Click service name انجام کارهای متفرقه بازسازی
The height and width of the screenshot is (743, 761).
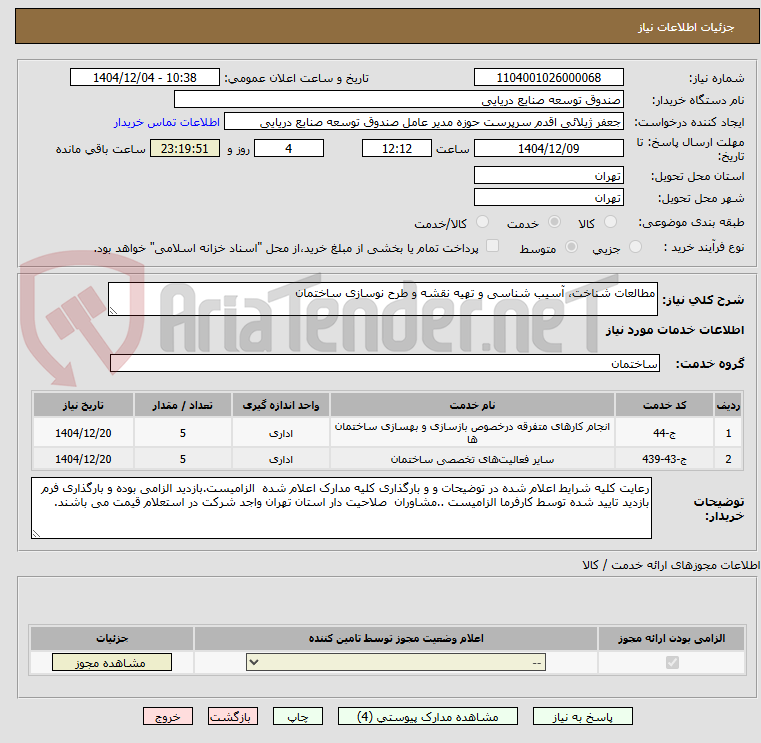(x=472, y=433)
